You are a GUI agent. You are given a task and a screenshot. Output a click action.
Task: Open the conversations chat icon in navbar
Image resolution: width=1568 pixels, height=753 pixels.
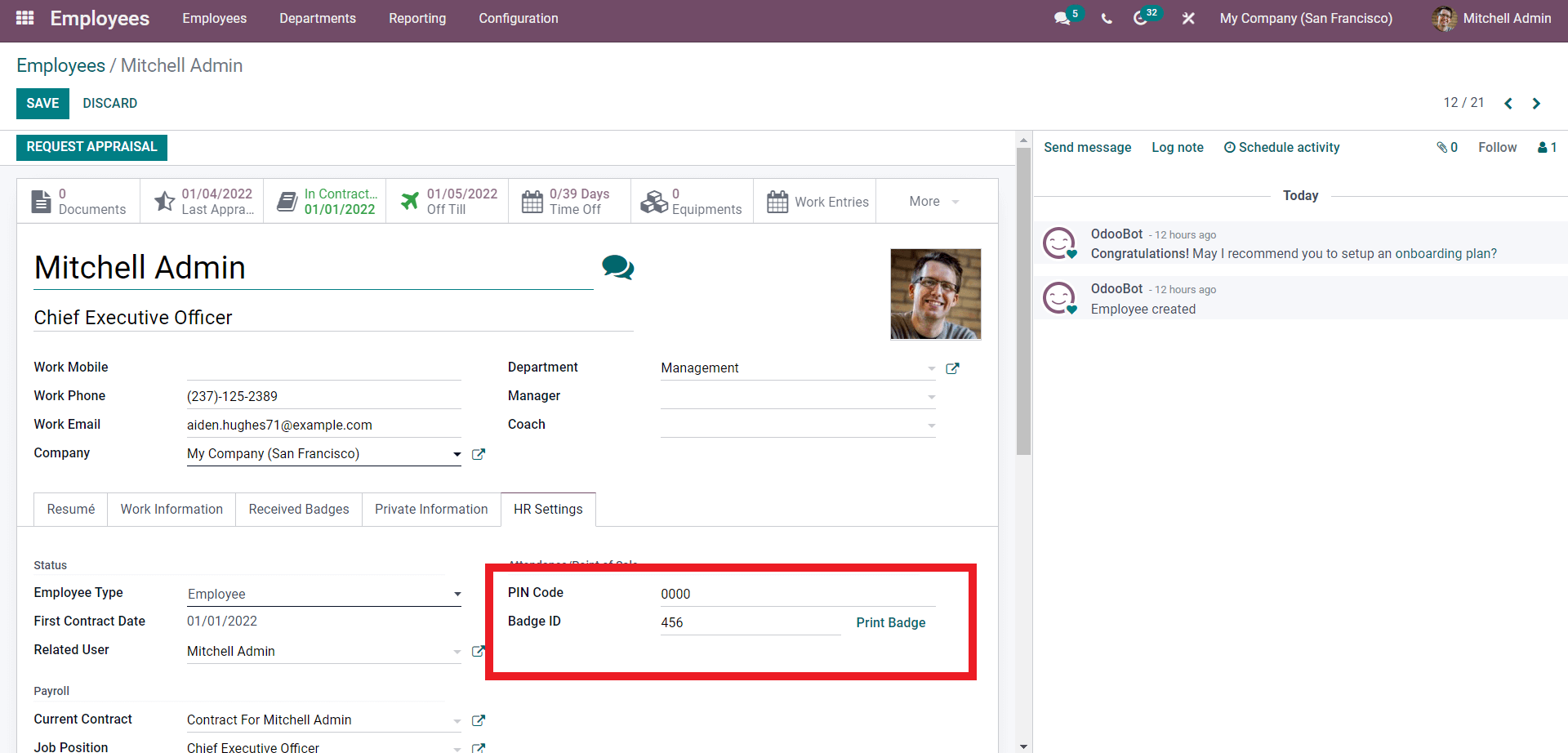tap(1062, 18)
